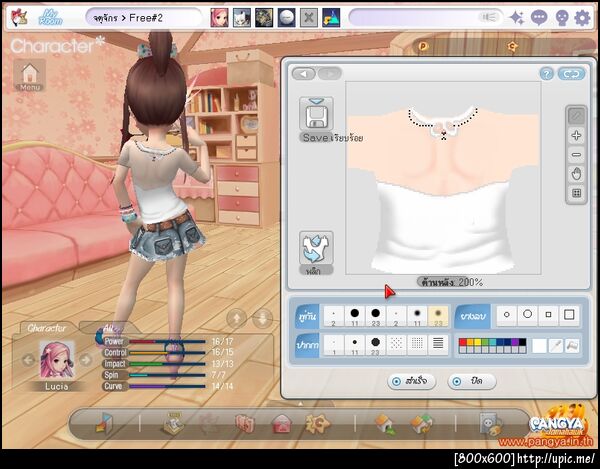This screenshot has width=600, height=469.
Task: Click the undo back arrow in editor
Action: click(x=304, y=73)
